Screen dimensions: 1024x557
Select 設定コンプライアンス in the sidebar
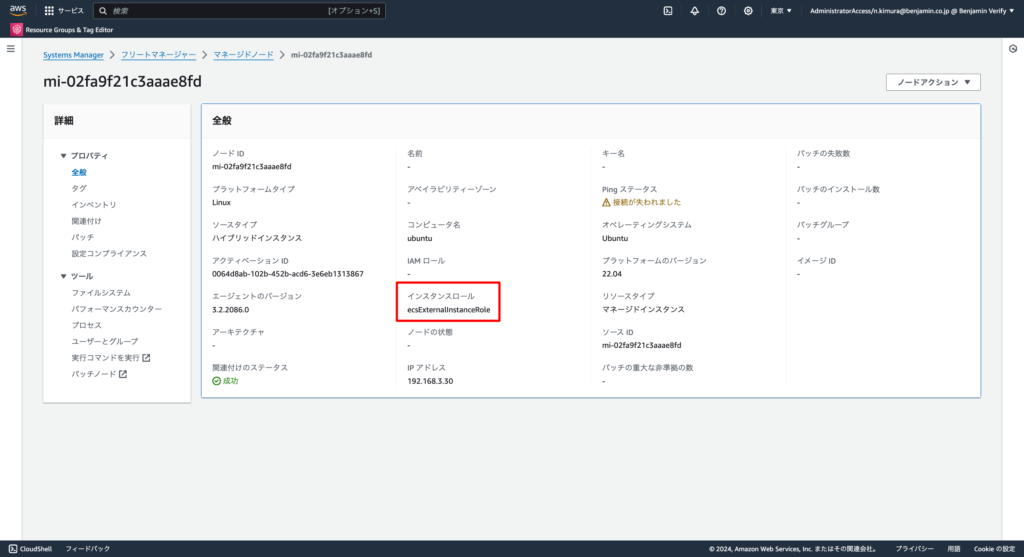[108, 253]
